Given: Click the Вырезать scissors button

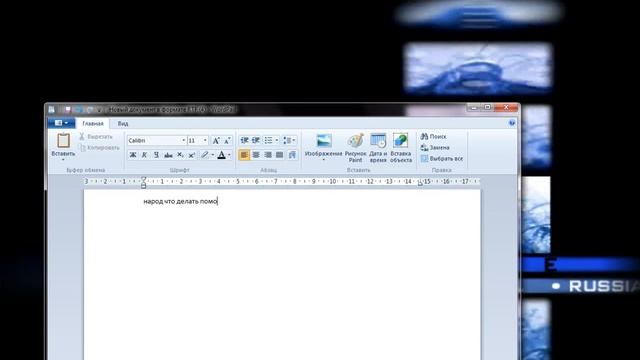Looking at the screenshot, I should pyautogui.click(x=96, y=136).
